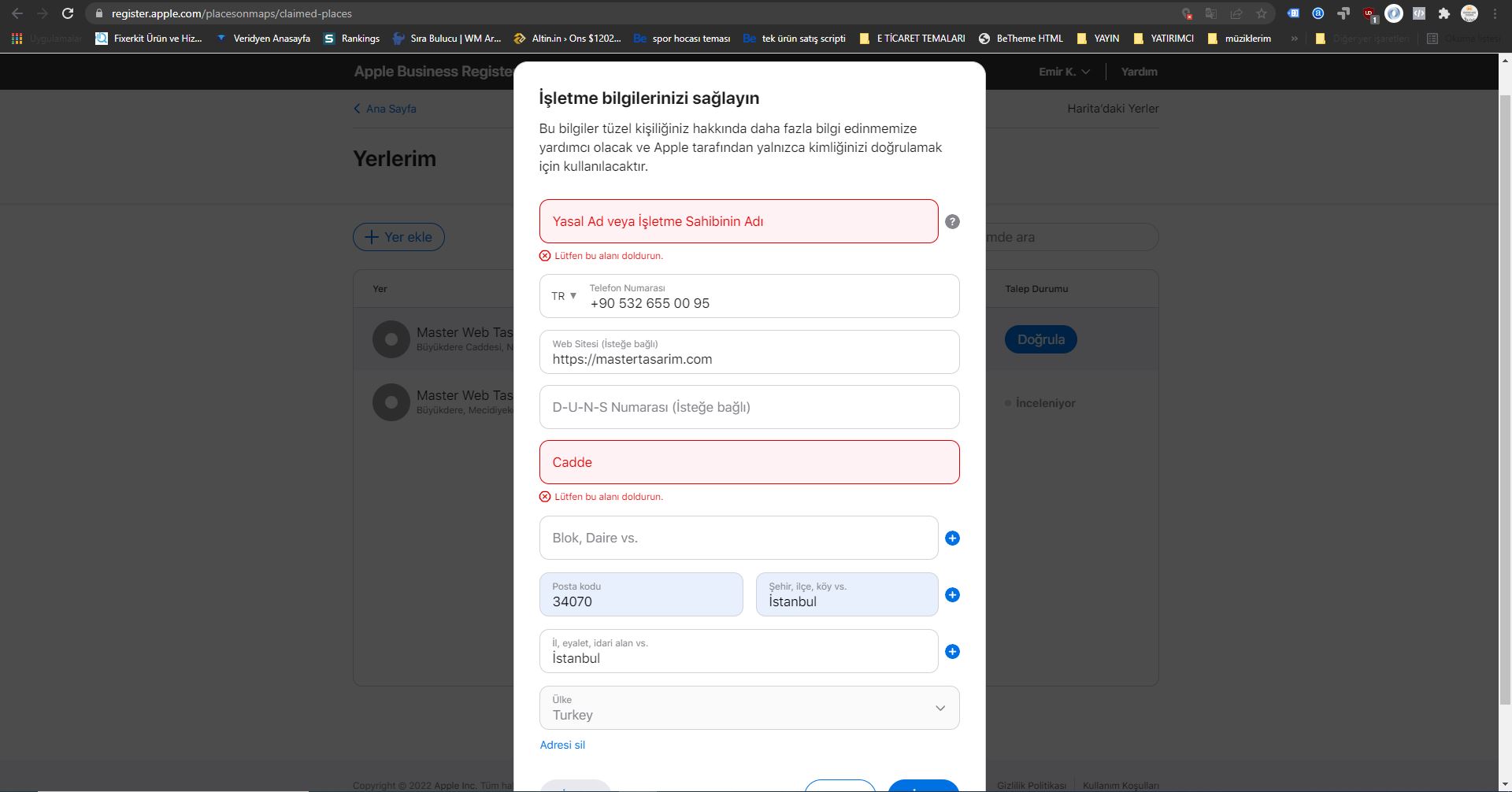Open the blue tag extension icon
Screen dimensions: 1512x792
pos(1293,13)
